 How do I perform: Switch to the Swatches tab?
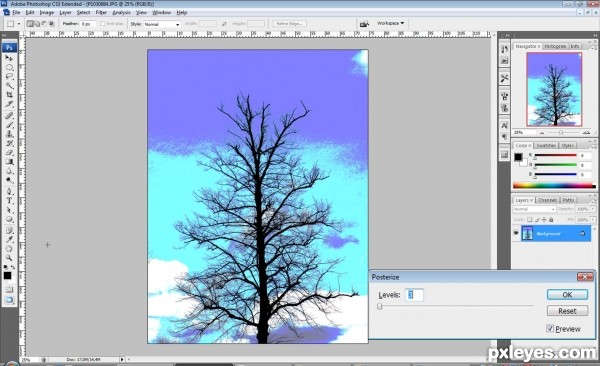coord(546,145)
